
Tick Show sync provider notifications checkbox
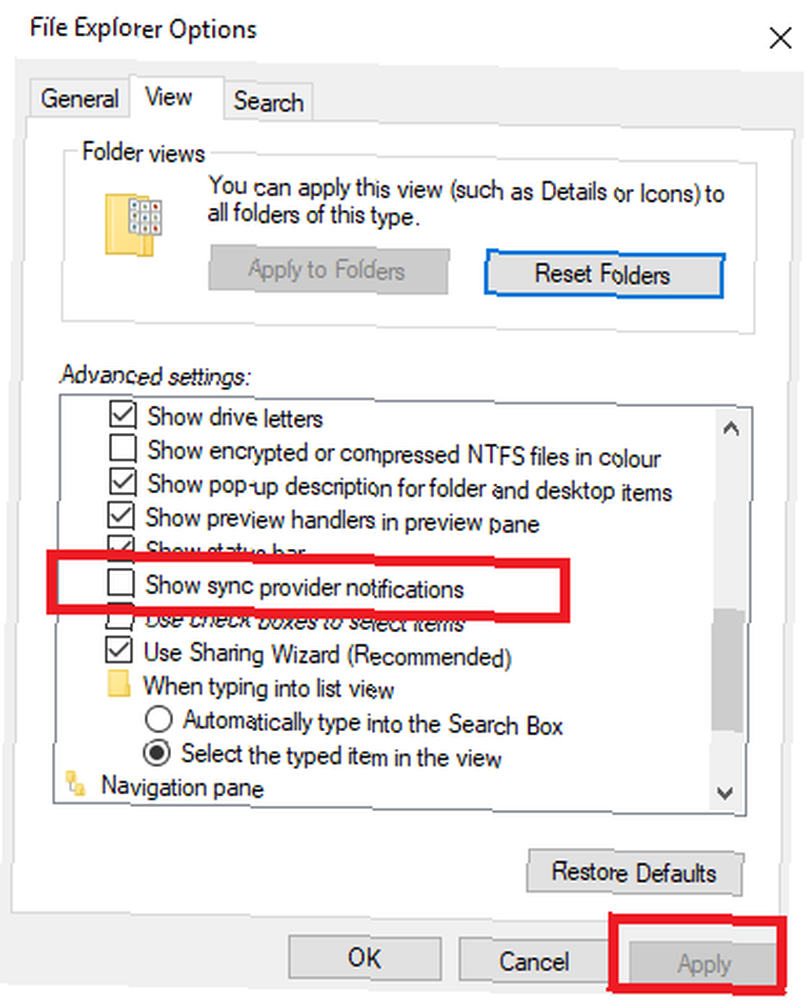click(121, 582)
